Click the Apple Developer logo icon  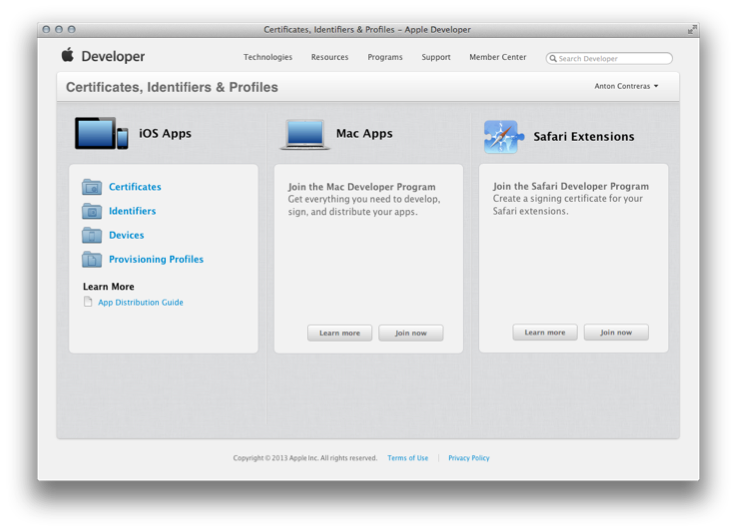click(x=68, y=56)
